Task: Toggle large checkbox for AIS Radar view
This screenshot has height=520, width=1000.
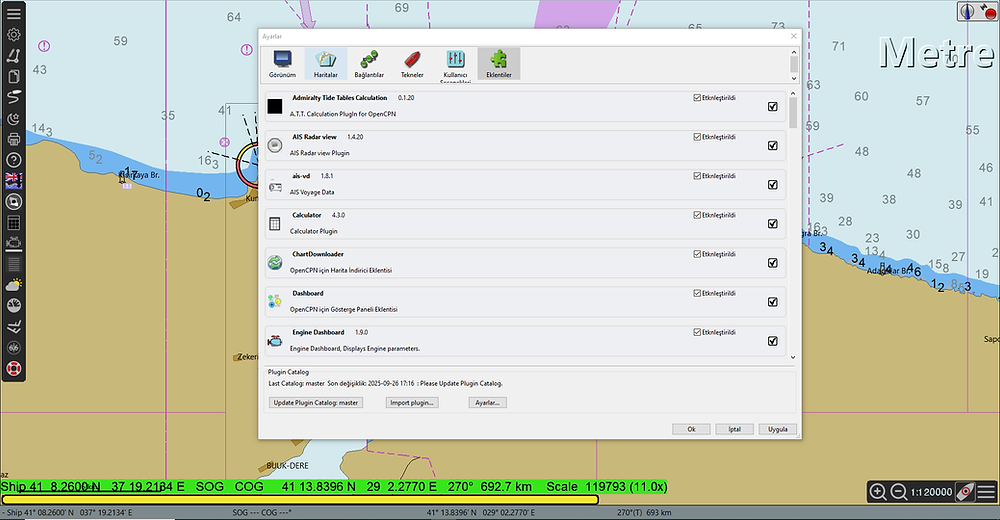Action: click(773, 145)
